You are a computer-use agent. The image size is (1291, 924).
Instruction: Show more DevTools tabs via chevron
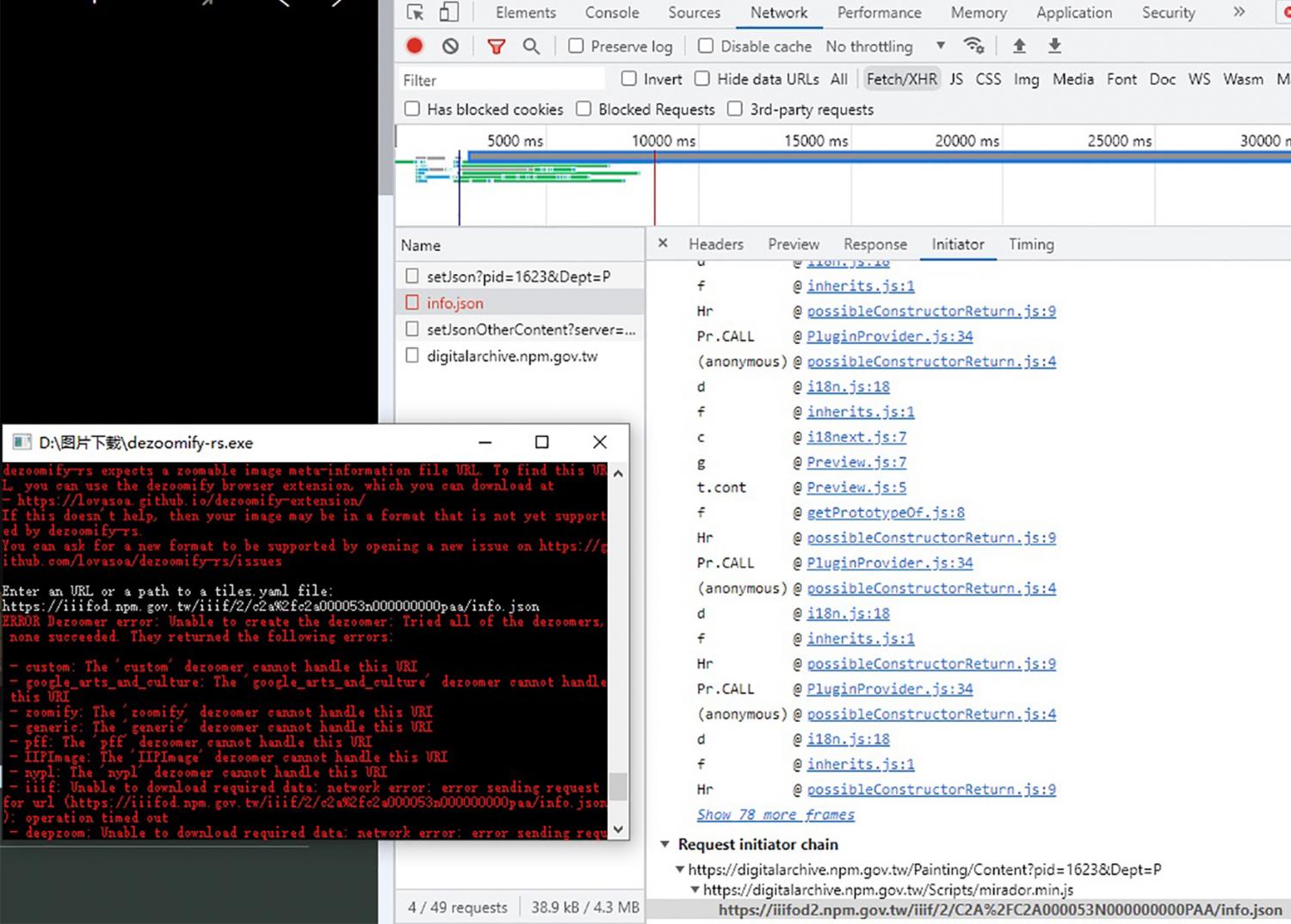pyautogui.click(x=1238, y=12)
